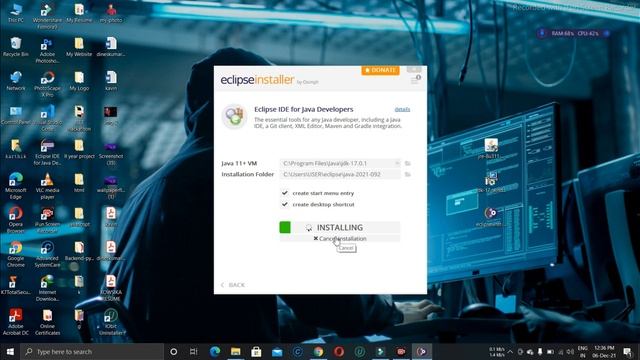This screenshot has height=360, width=640.
Task: Open Task View from taskbar
Action: tap(193, 351)
